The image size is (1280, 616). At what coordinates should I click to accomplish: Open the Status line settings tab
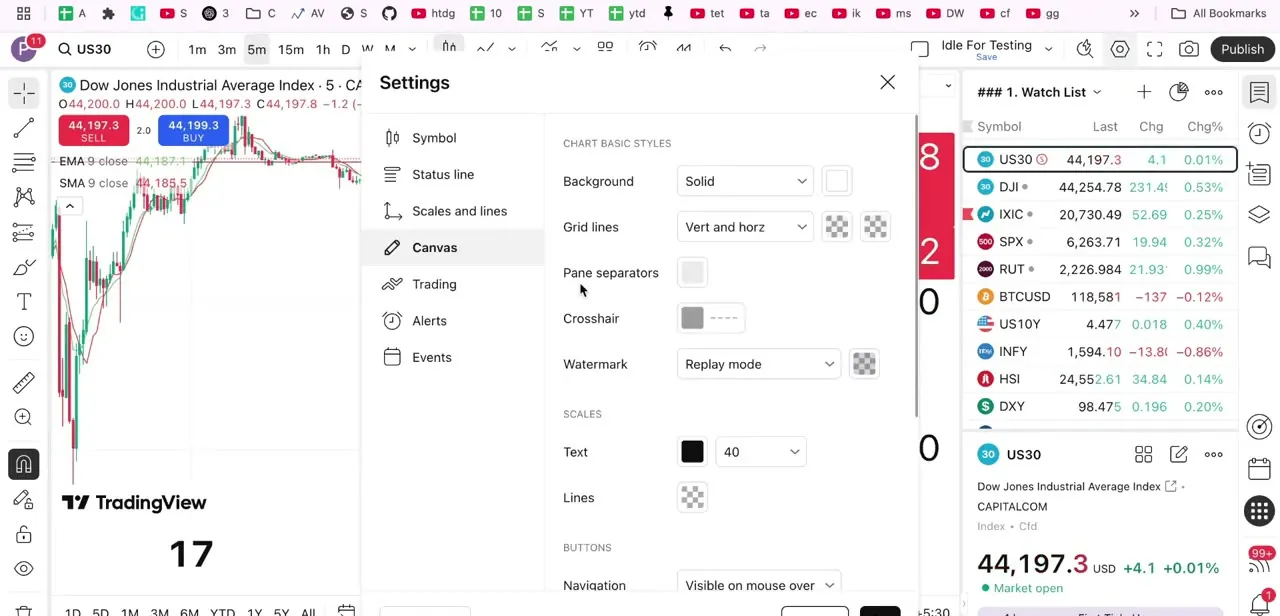pyautogui.click(x=452, y=175)
